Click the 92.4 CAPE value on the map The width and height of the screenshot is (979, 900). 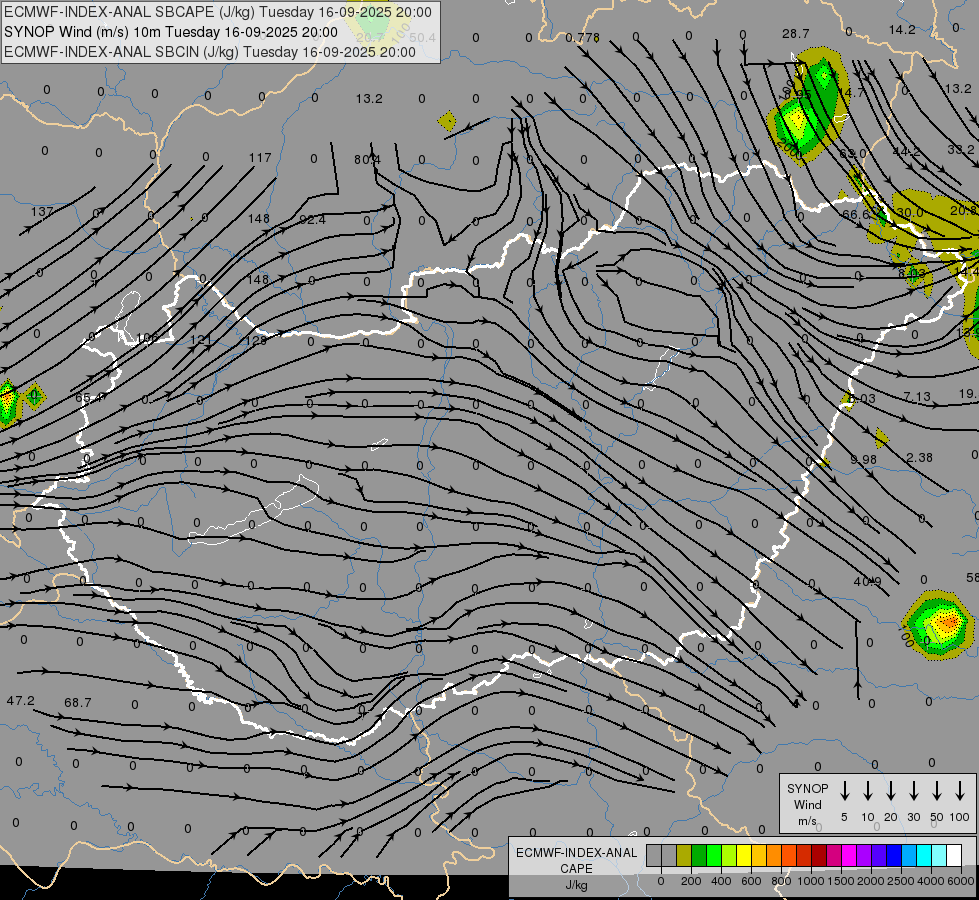(x=312, y=219)
